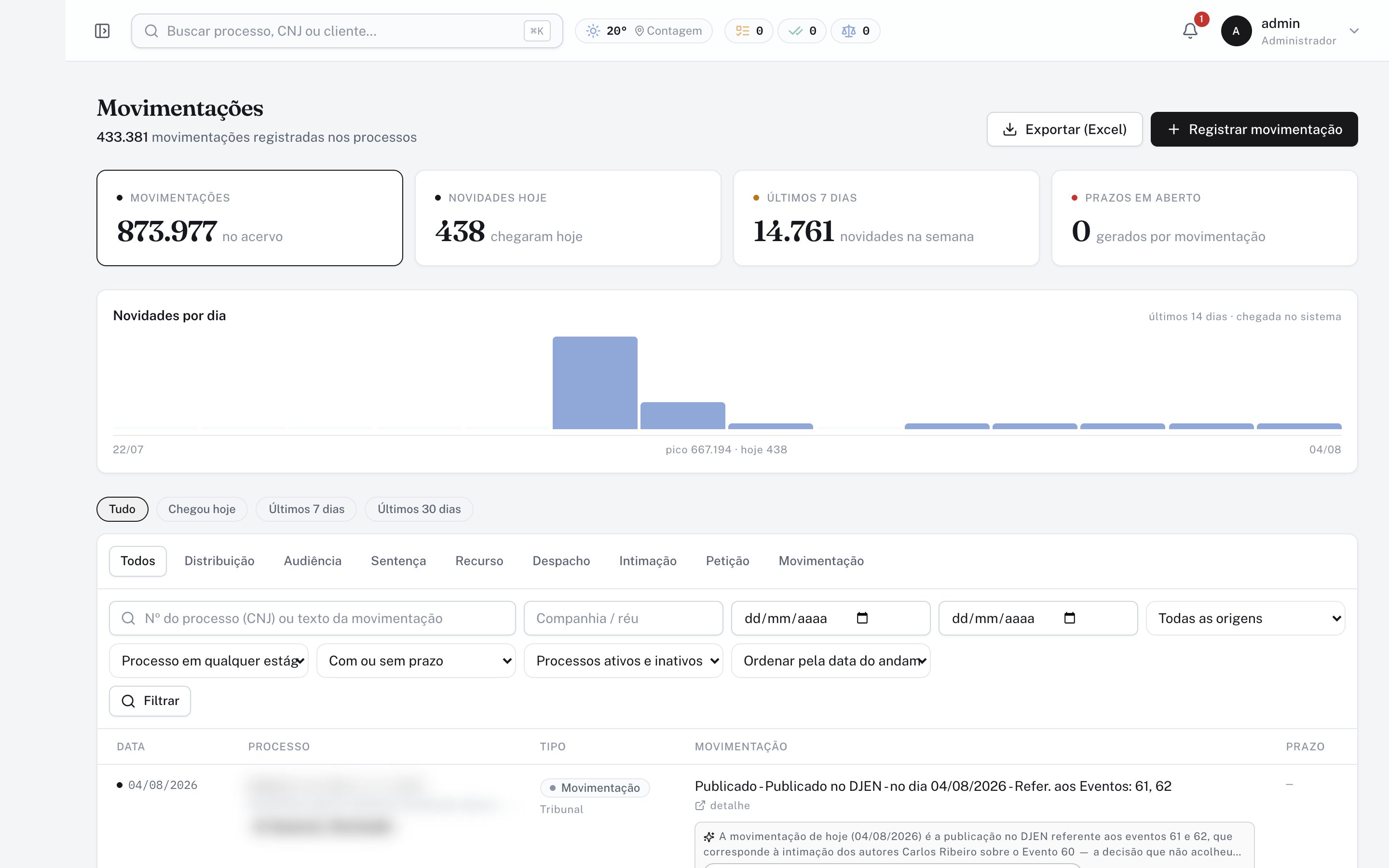Click the PRAZO column header

pos(1305,746)
